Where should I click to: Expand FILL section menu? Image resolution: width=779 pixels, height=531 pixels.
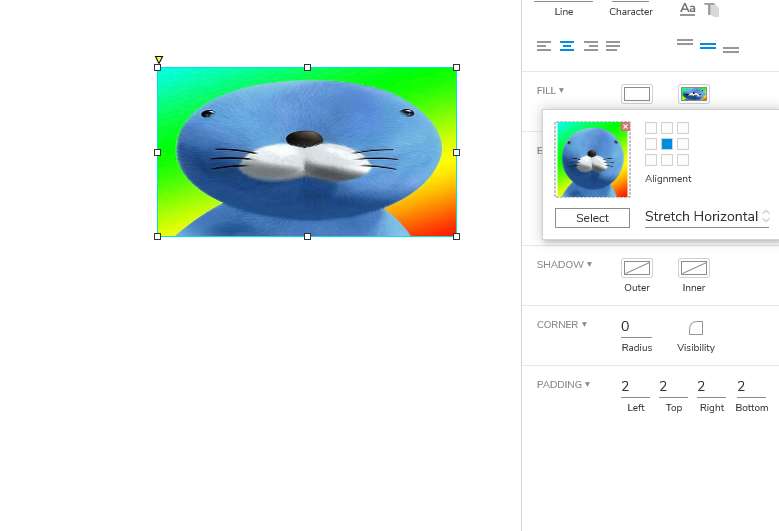click(550, 90)
